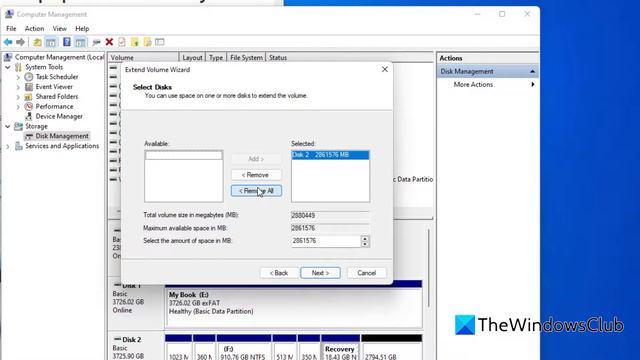The image size is (640, 360).
Task: Click the Services and Applications icon
Action: tap(18, 146)
